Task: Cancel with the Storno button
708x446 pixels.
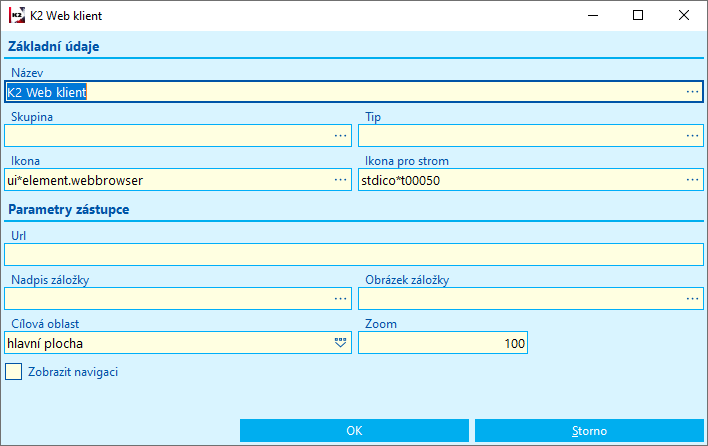Action: click(589, 430)
